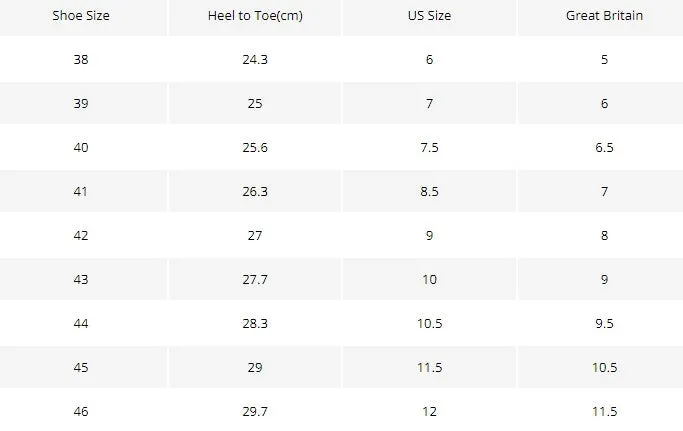Select Great Britain size 10.5 cell
683x431 pixels.
point(604,367)
